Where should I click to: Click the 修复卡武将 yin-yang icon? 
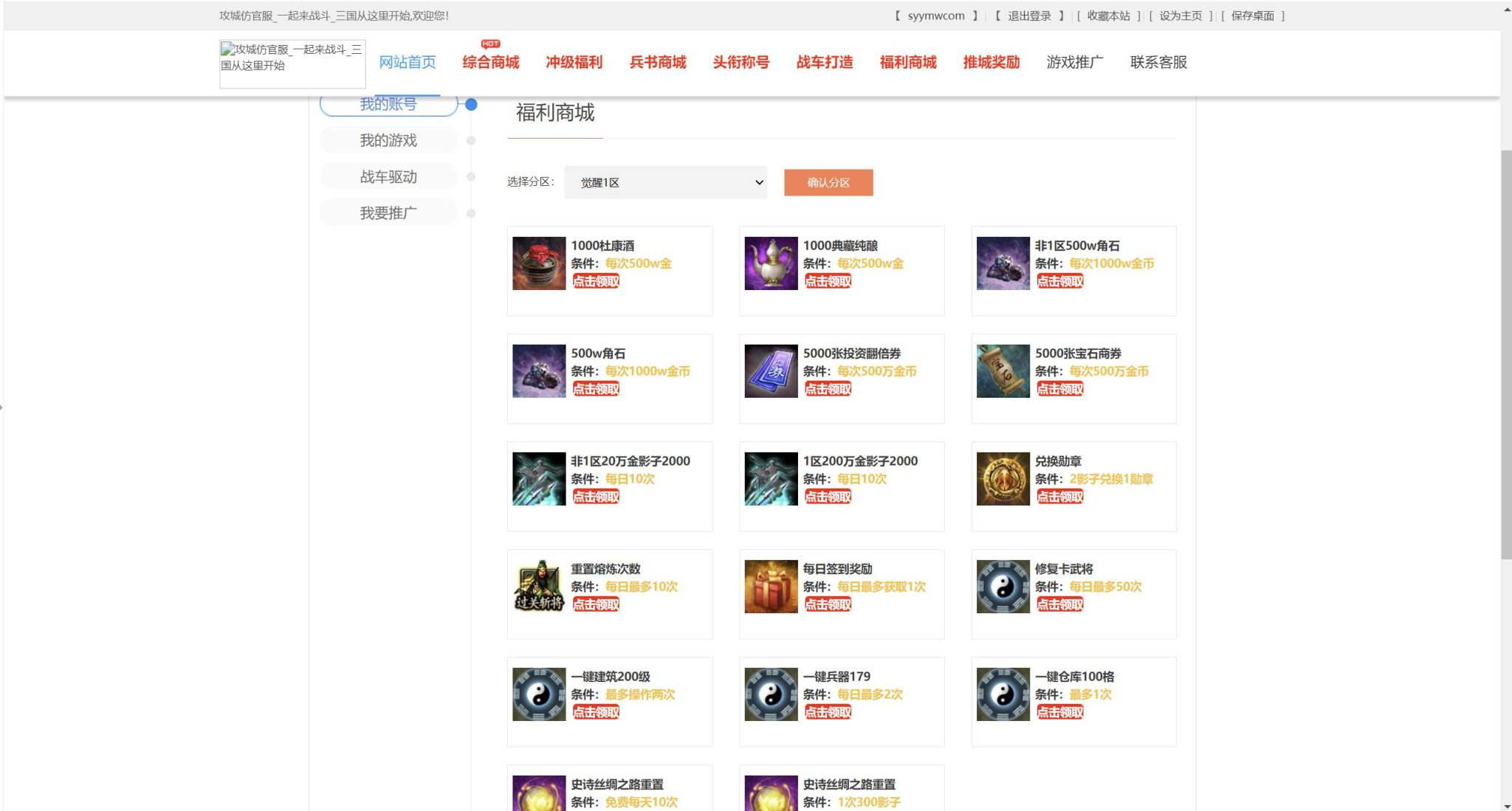[x=1003, y=587]
